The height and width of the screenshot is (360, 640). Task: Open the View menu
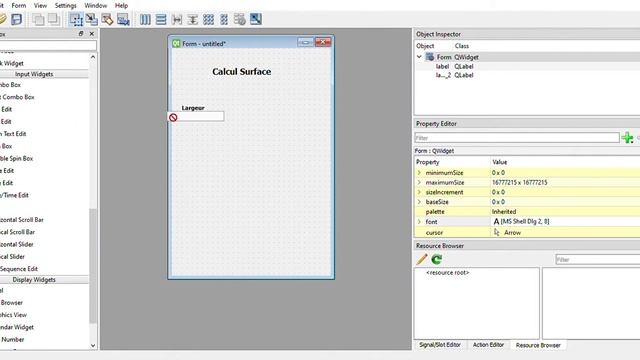tap(40, 5)
